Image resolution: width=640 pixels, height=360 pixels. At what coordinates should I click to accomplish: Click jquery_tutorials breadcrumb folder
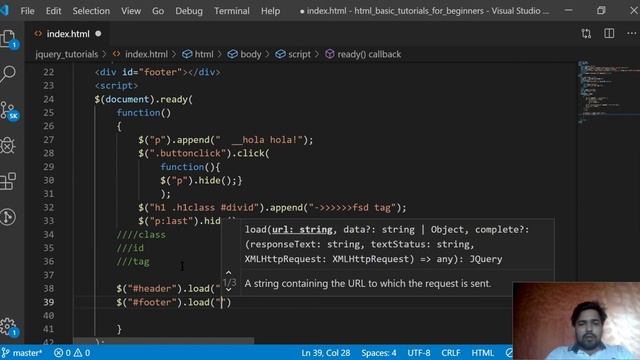(x=67, y=54)
